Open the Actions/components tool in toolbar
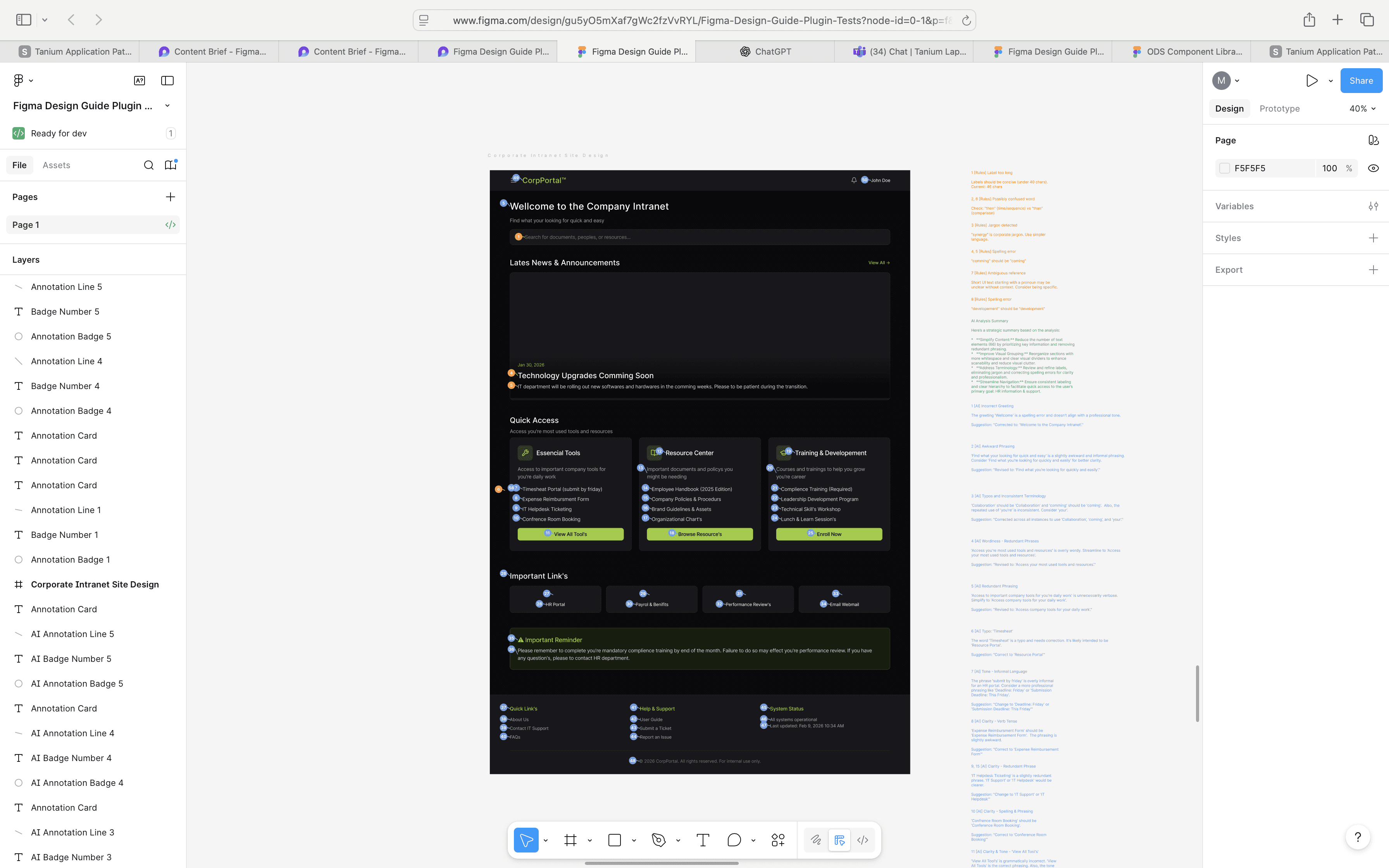This screenshot has width=1389, height=868. coord(778,840)
